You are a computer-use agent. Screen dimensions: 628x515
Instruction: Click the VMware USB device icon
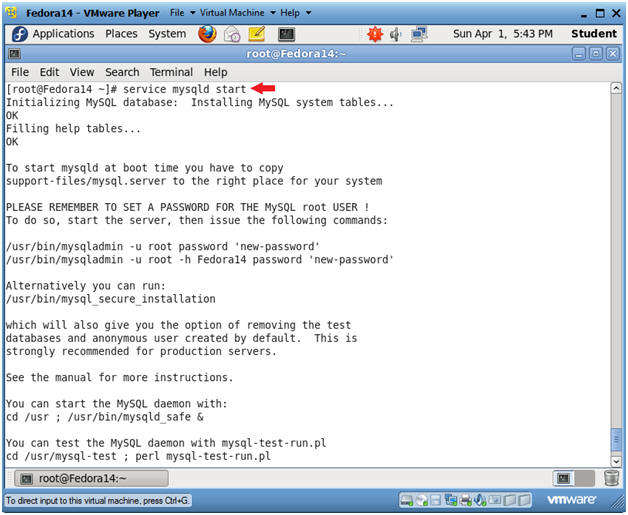coord(496,500)
